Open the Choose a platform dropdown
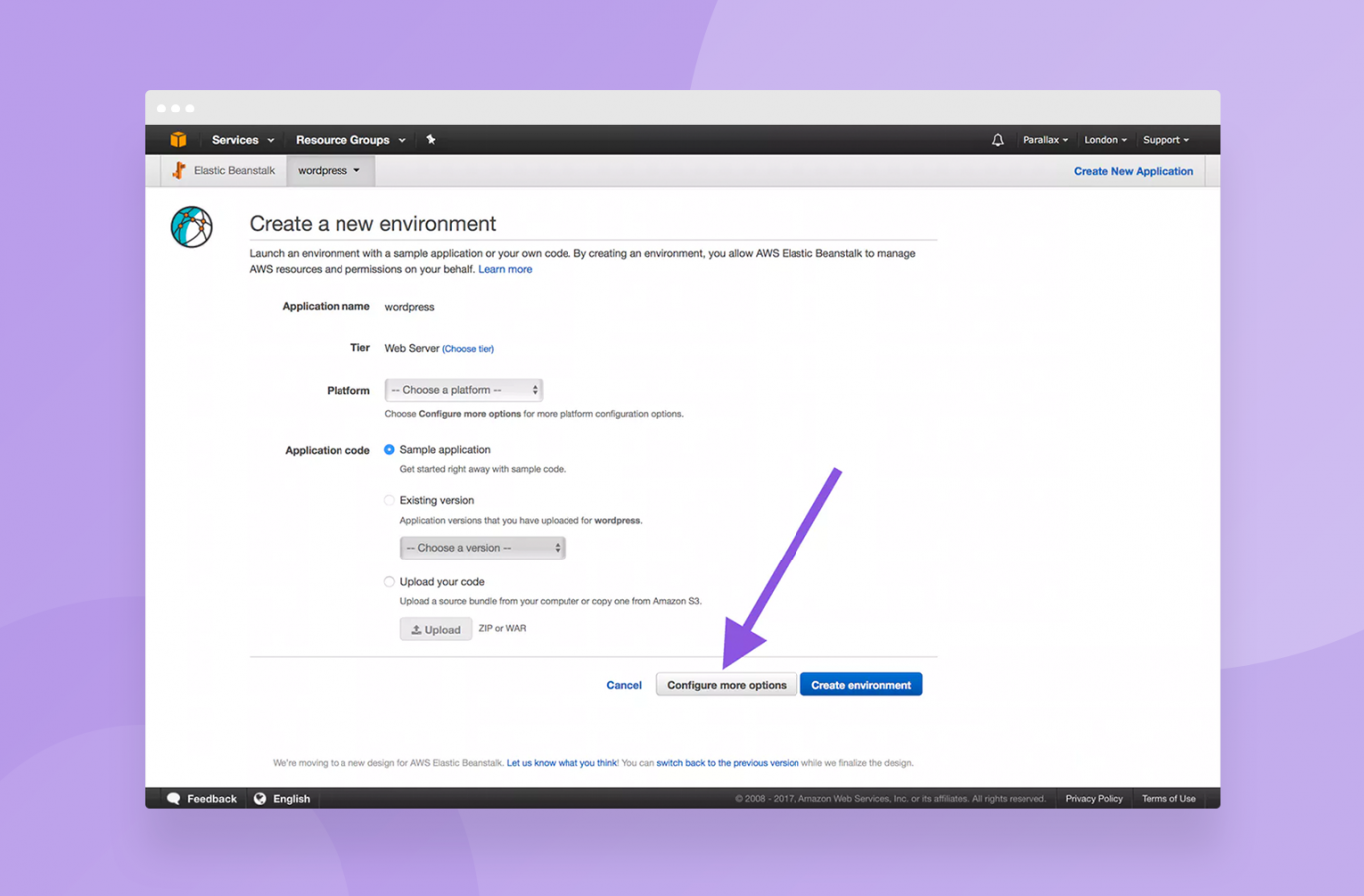The image size is (1364, 896). tap(464, 390)
